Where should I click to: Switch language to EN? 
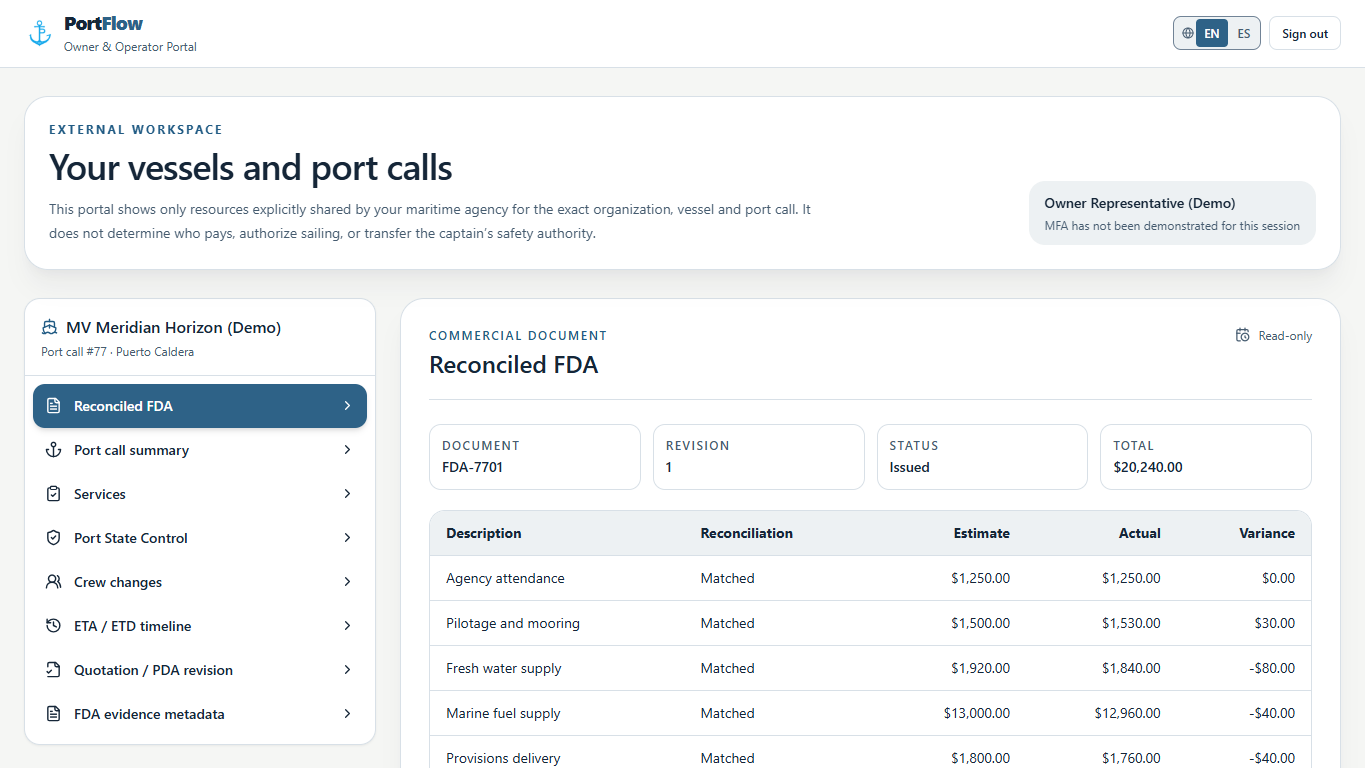point(1212,33)
